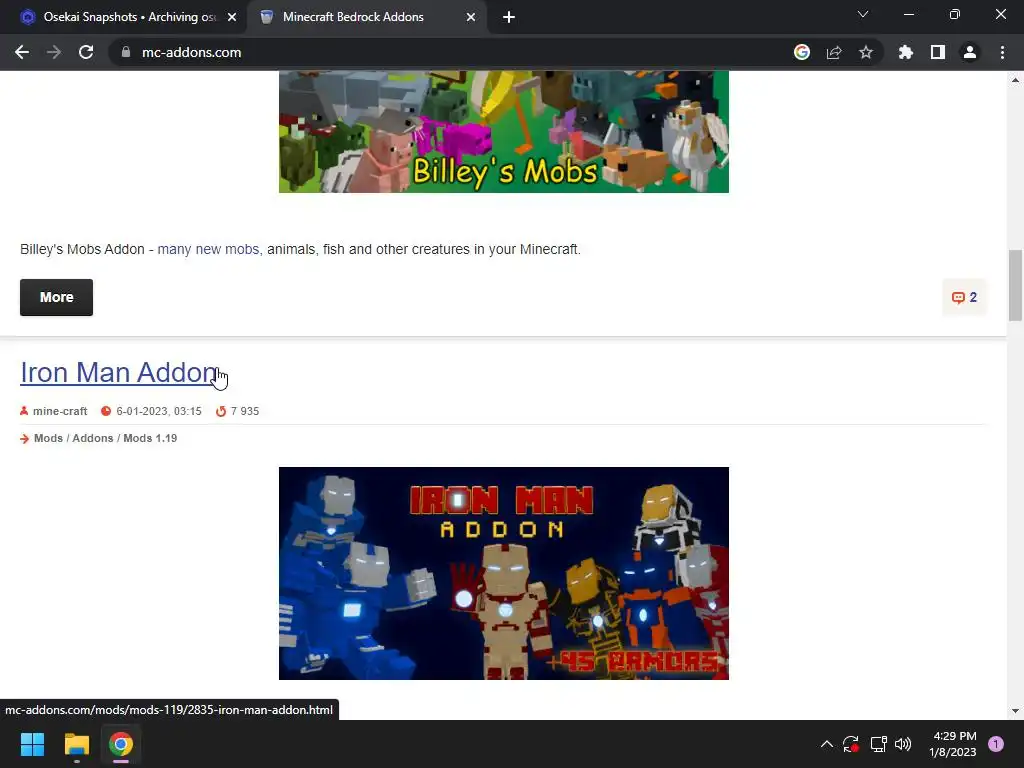The height and width of the screenshot is (768, 1024).
Task: Open the Iron Man Addon banner image
Action: click(x=504, y=573)
